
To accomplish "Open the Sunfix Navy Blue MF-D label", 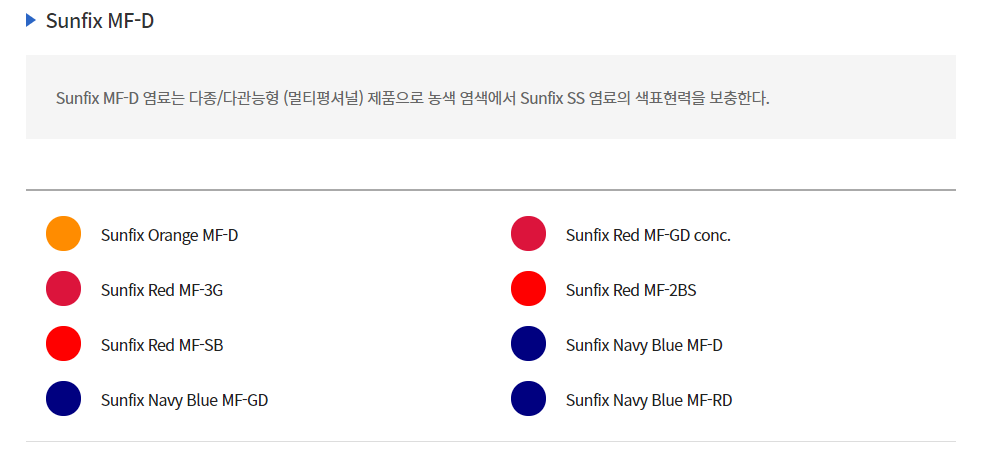I will (x=644, y=345).
